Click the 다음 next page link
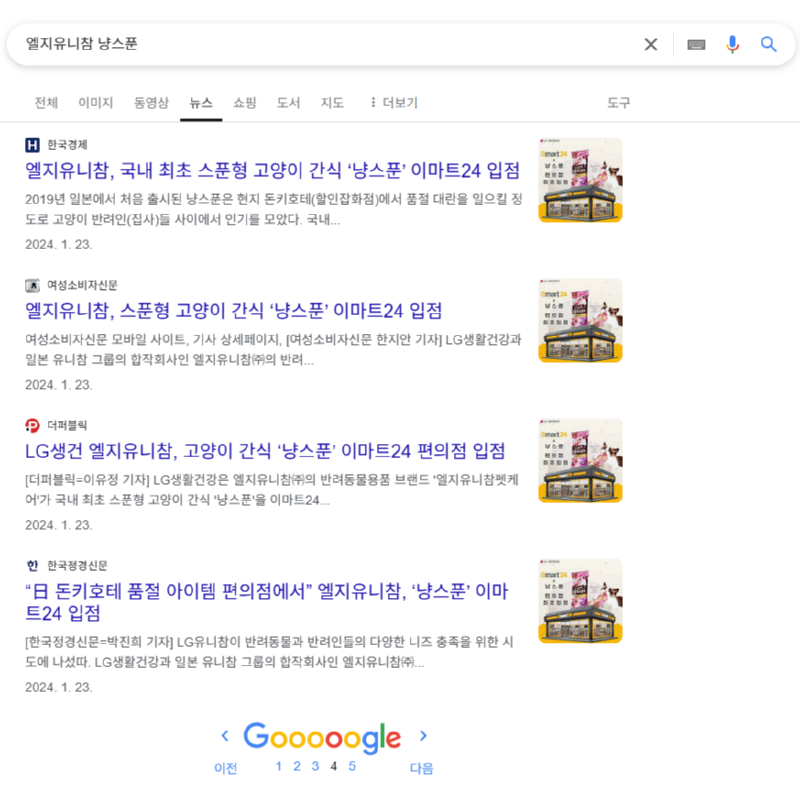 422,768
